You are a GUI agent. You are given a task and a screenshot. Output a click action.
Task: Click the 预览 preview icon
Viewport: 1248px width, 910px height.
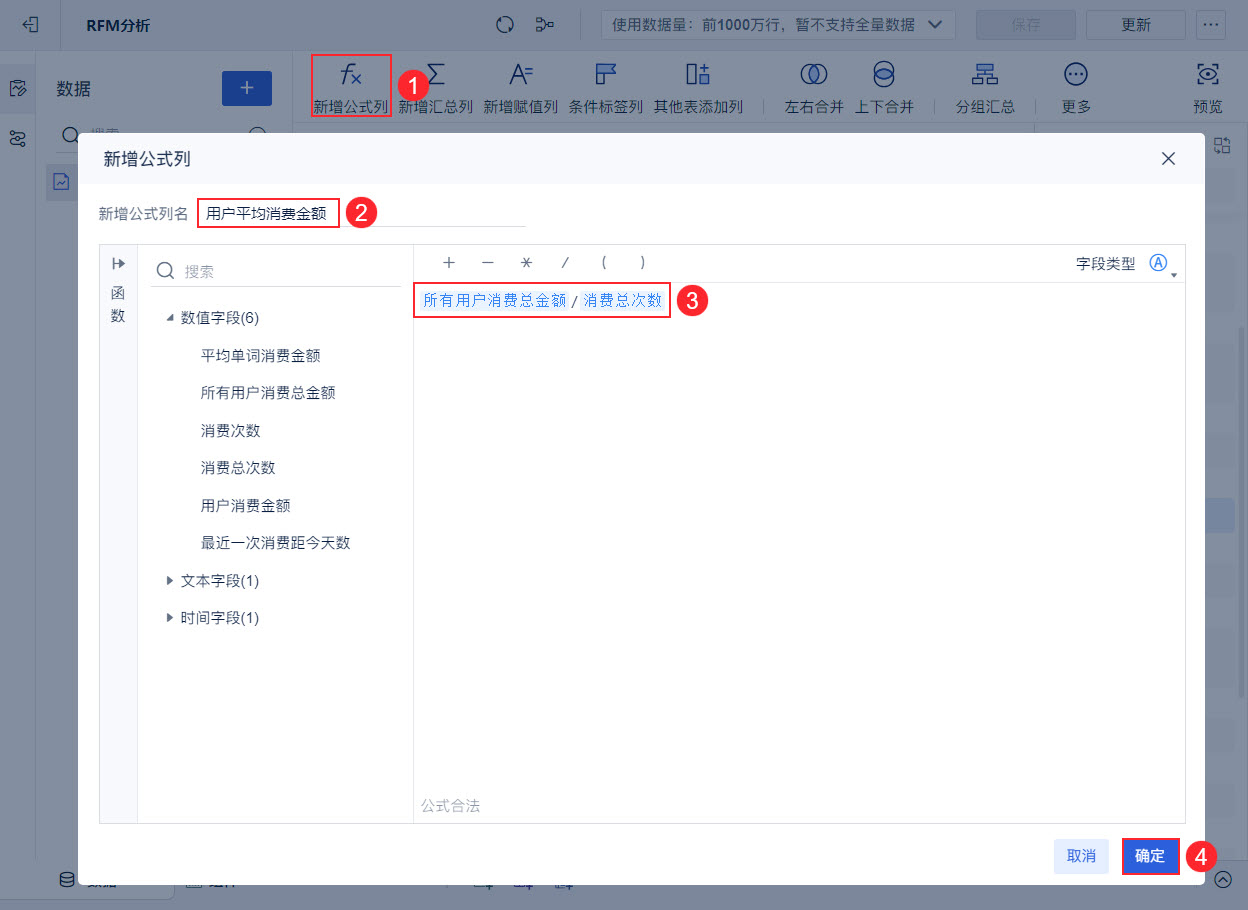point(1208,74)
